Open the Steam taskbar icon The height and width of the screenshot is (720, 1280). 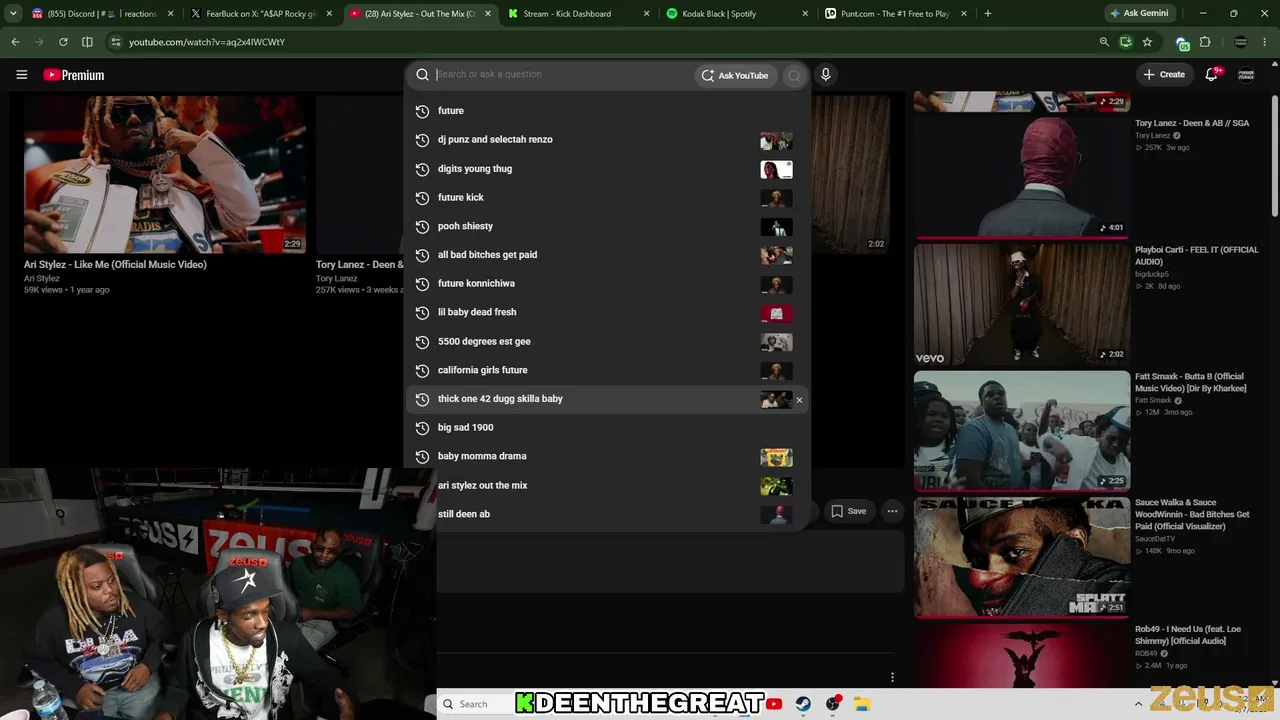point(803,704)
